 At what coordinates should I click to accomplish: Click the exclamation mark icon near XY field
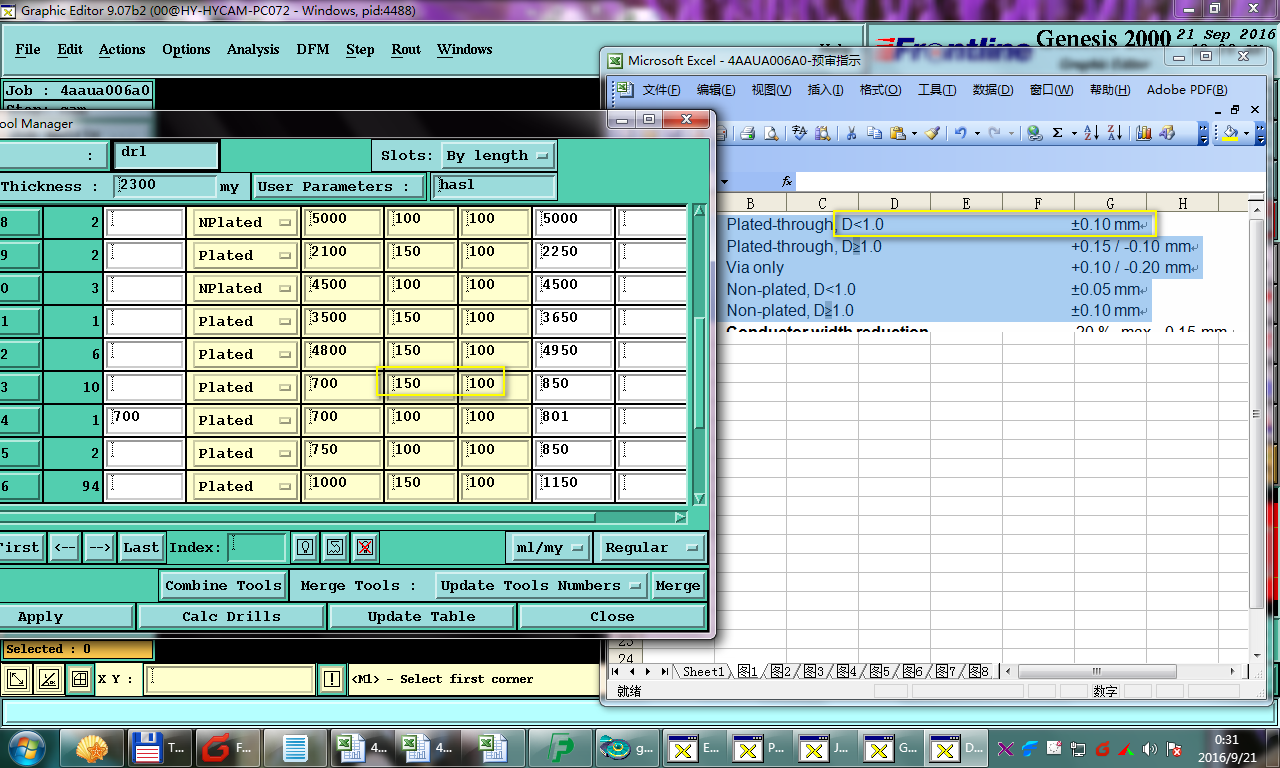tap(332, 680)
